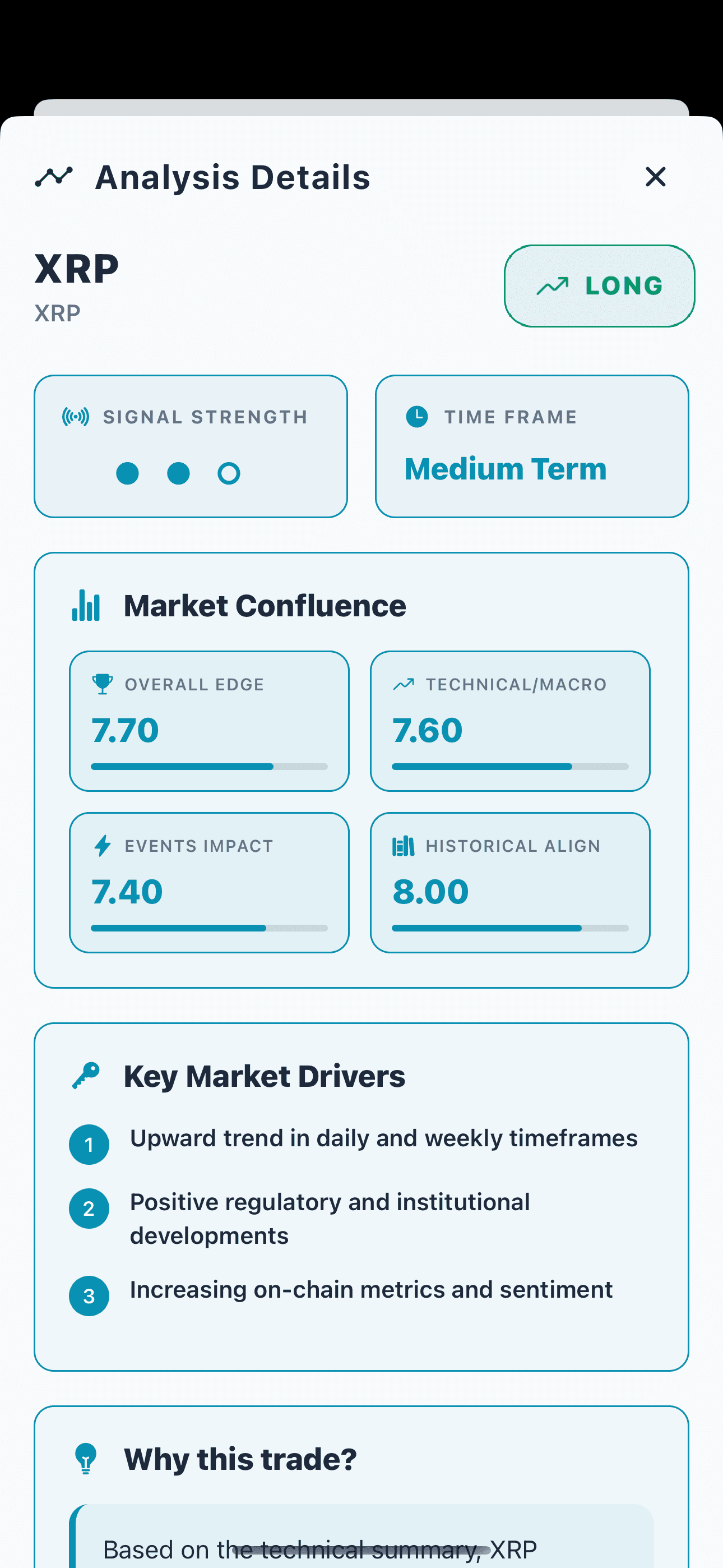The height and width of the screenshot is (1568, 723).
Task: Tap the Why this trade lightbulb icon
Action: click(86, 1459)
